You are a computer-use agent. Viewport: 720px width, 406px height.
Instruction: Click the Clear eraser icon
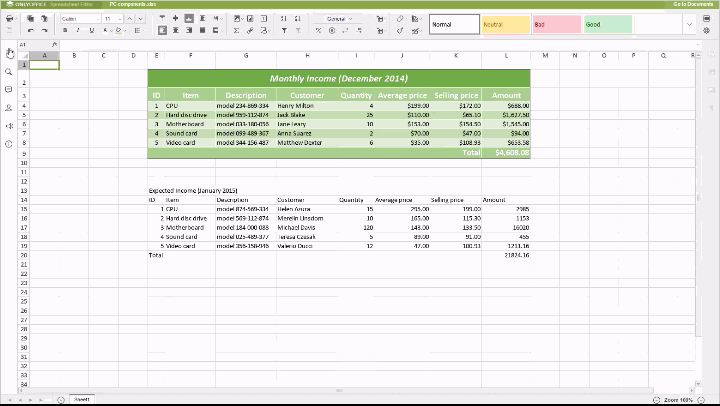coord(400,19)
